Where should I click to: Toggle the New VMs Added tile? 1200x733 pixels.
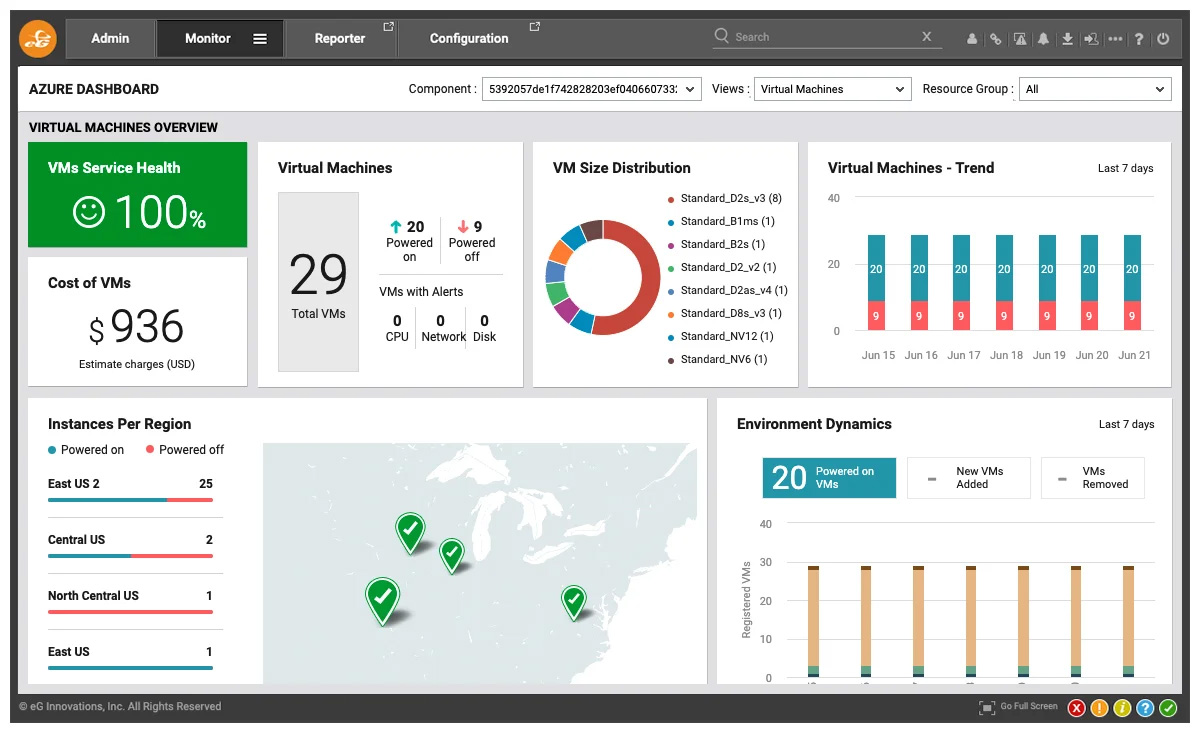coord(968,478)
